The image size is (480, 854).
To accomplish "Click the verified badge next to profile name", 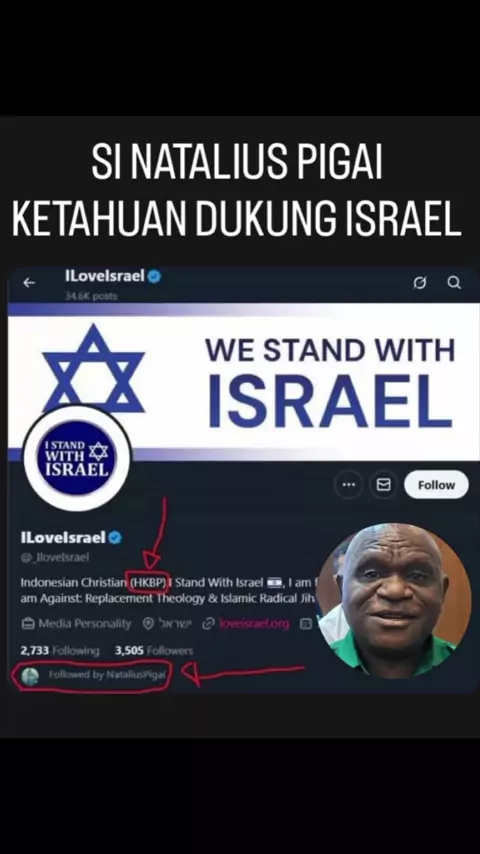I will point(115,538).
